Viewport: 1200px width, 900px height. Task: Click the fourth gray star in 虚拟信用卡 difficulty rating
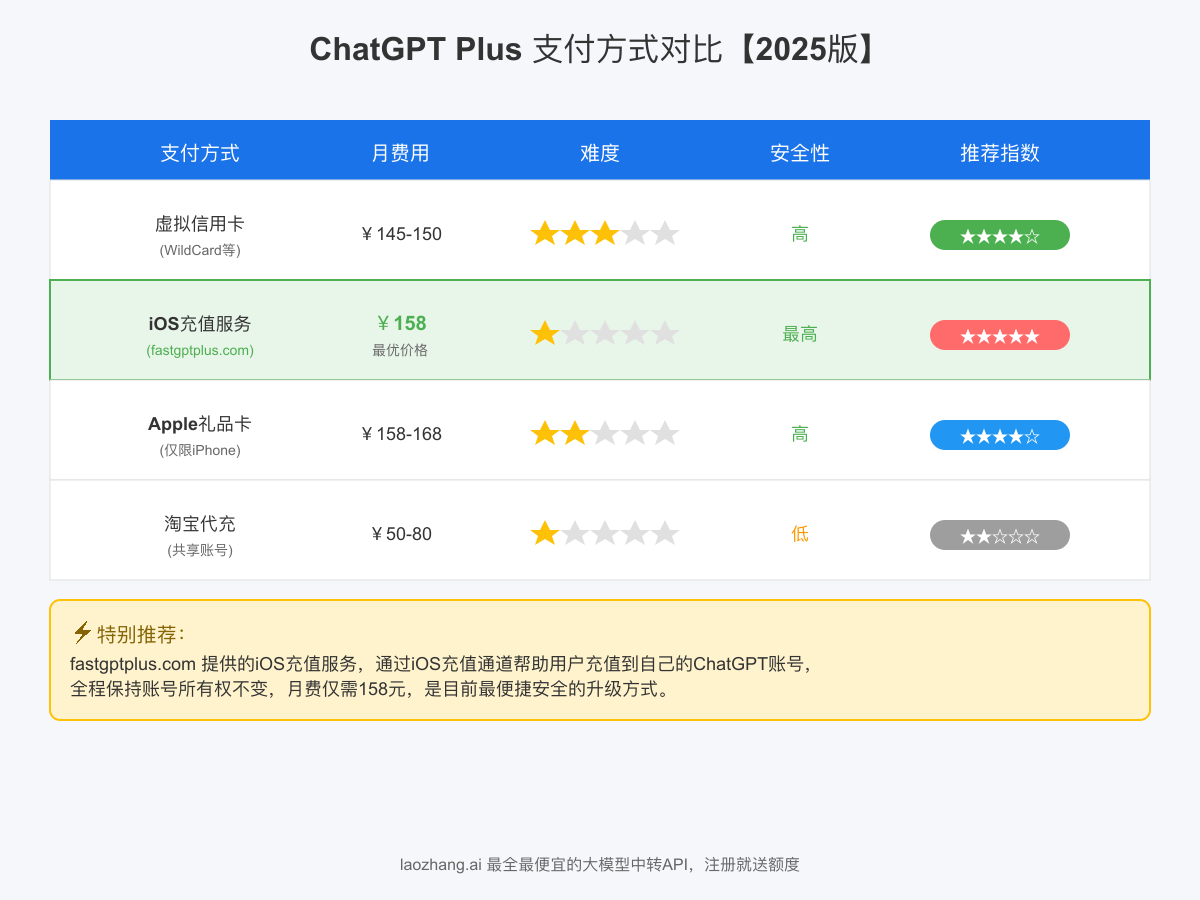(x=635, y=233)
